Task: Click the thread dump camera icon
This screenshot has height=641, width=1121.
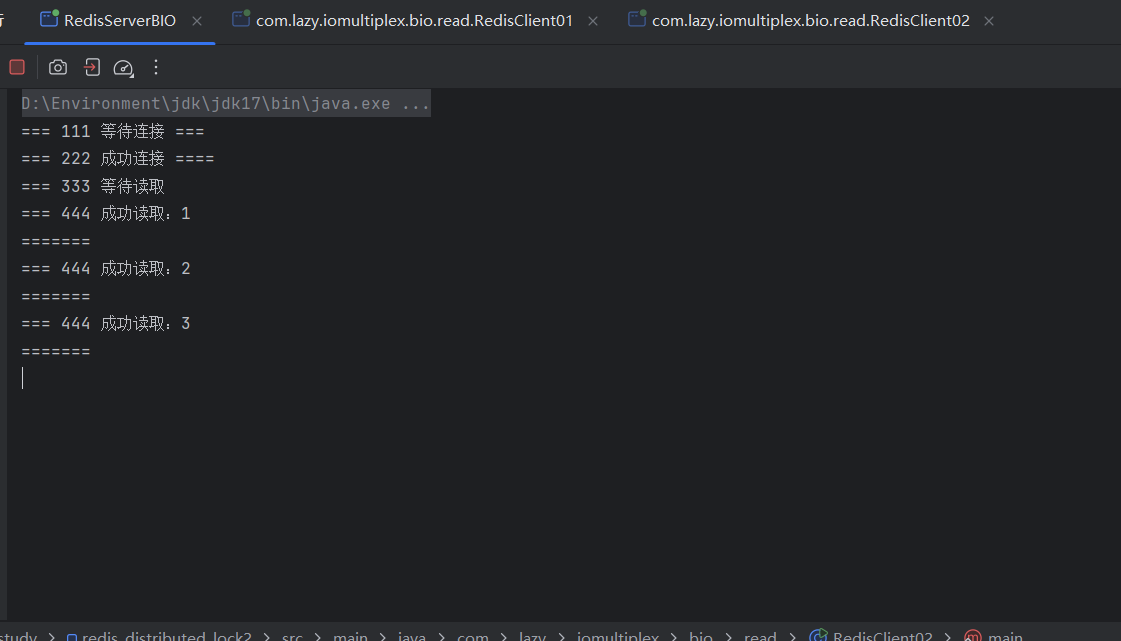Action: click(x=58, y=67)
